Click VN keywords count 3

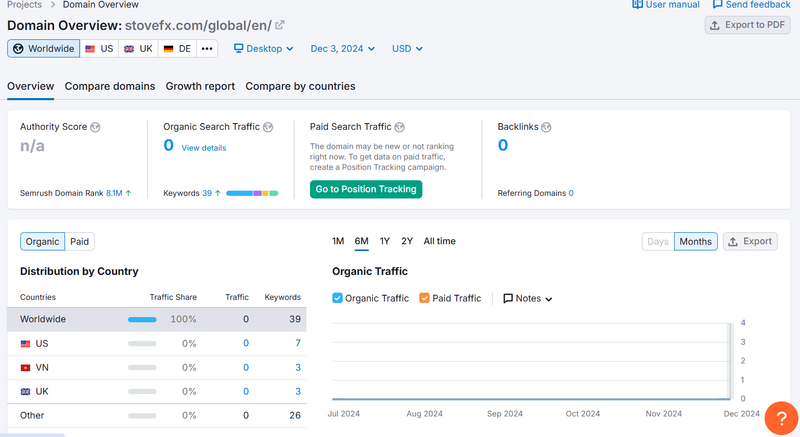[298, 367]
